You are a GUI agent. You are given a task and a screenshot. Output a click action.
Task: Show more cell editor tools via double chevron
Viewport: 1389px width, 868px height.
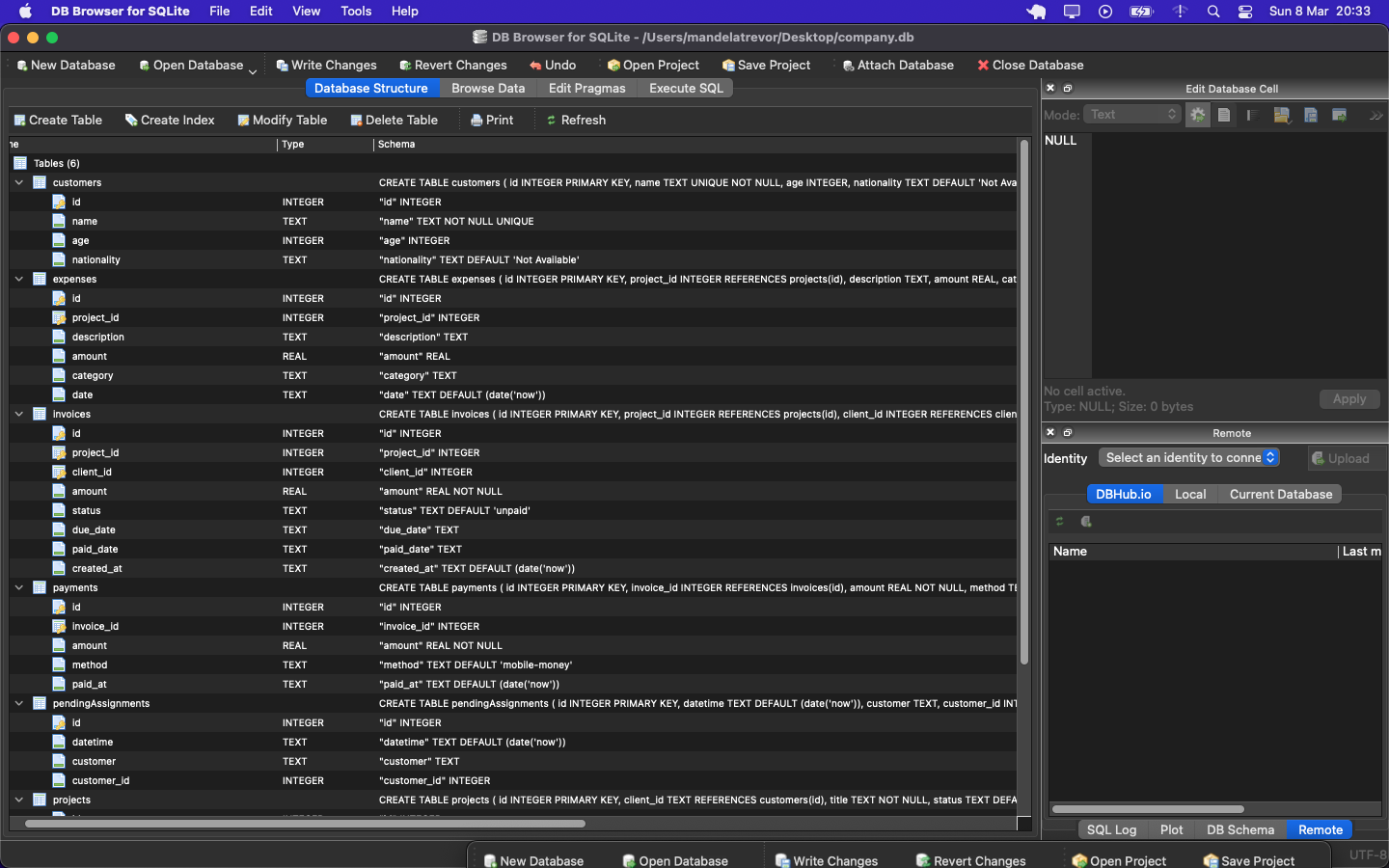pos(1375,115)
